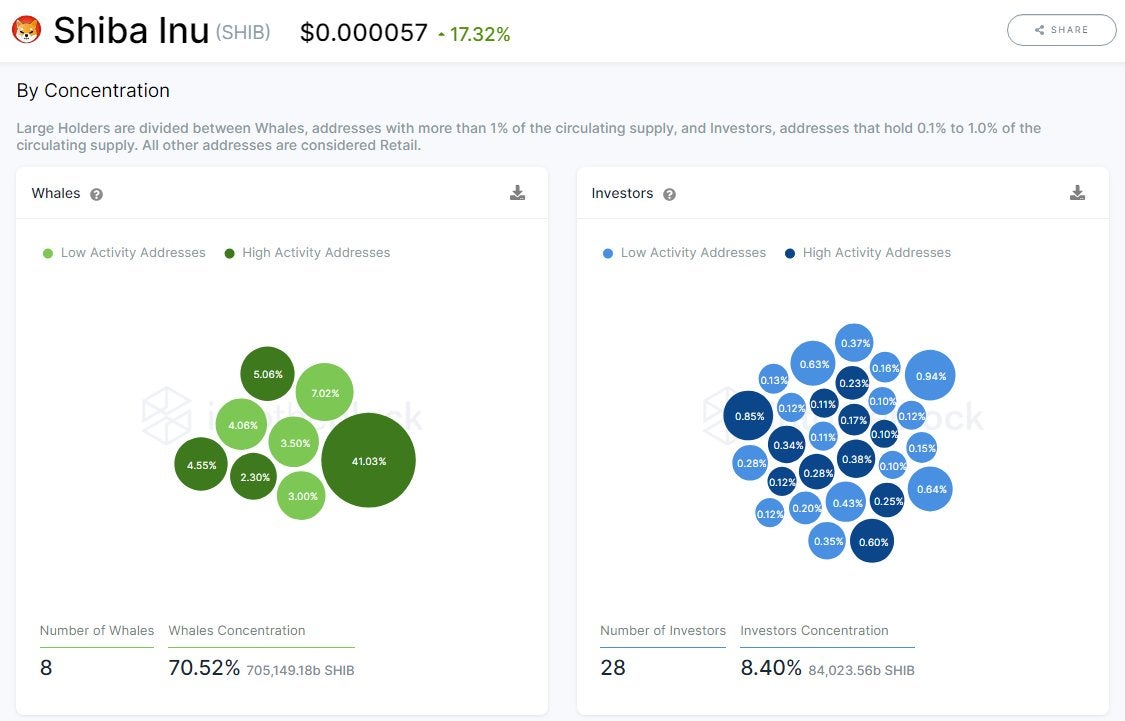This screenshot has height=721, width=1125.
Task: Open the Investors help question mark
Action: tap(669, 194)
